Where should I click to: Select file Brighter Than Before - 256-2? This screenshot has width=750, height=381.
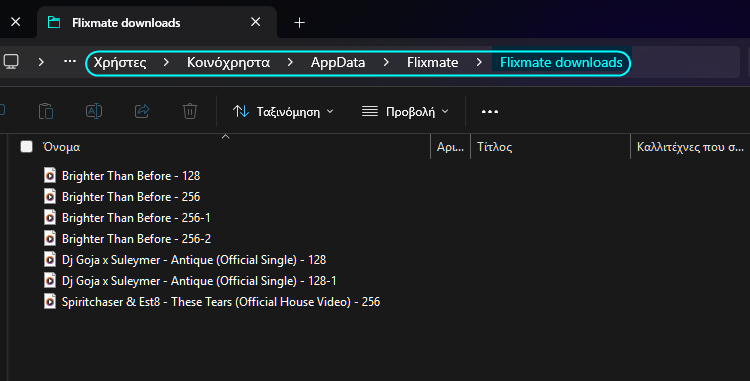(x=136, y=239)
